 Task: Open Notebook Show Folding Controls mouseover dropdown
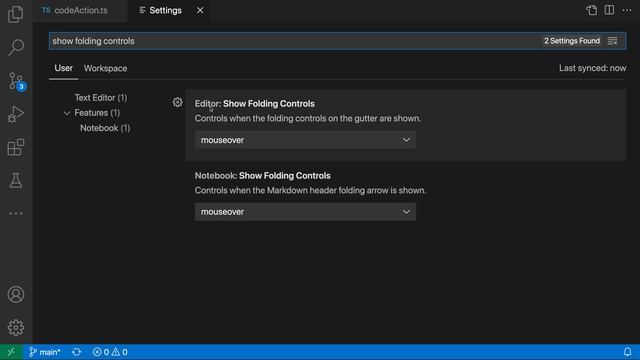[305, 212]
